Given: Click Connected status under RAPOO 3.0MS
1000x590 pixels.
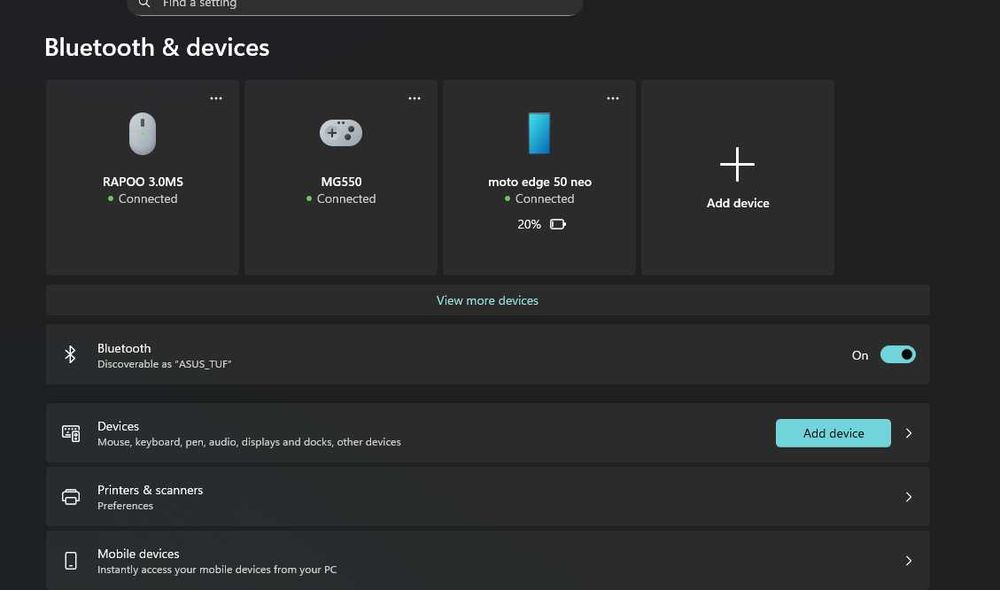Looking at the screenshot, I should click(147, 199).
